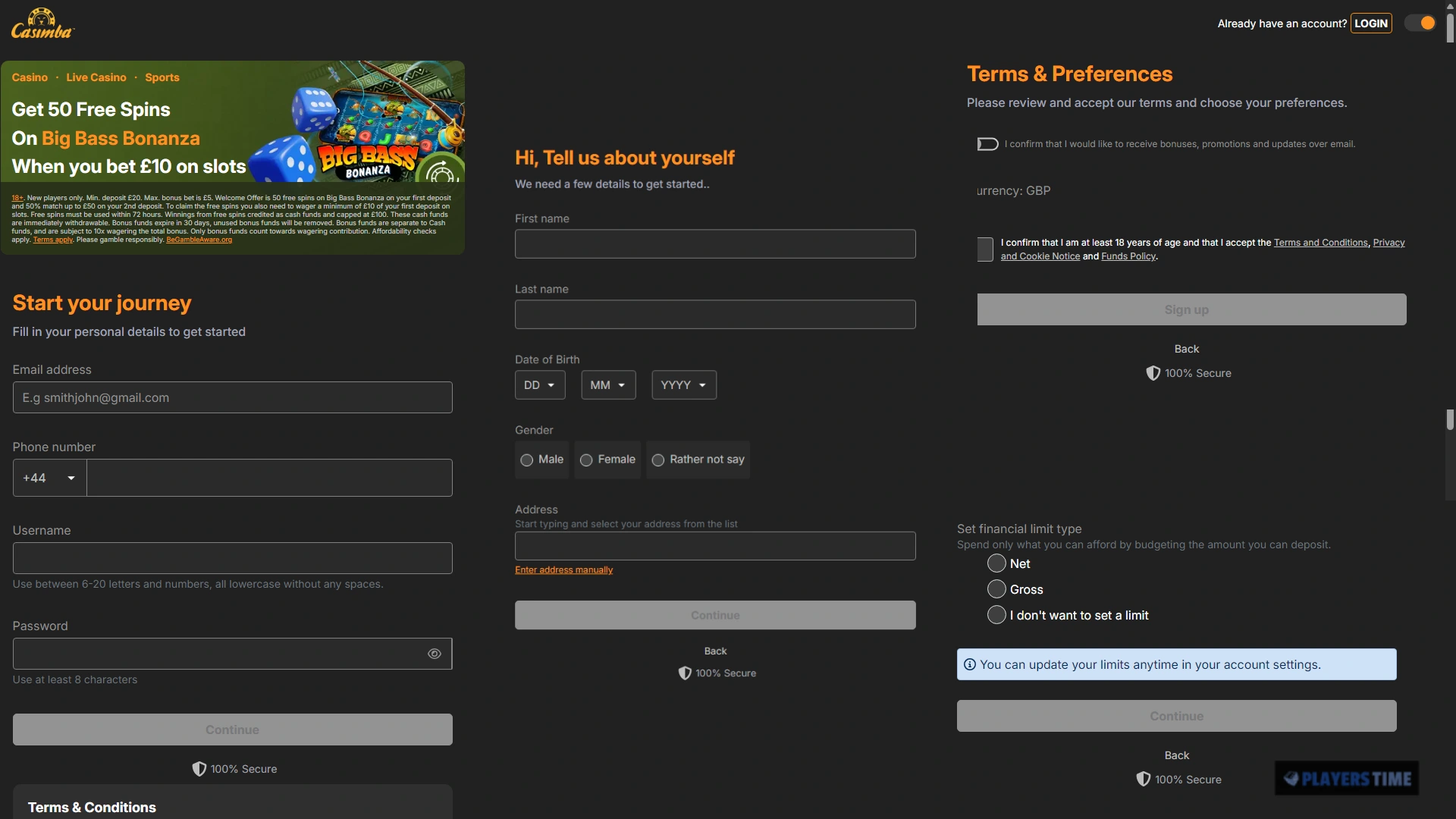Open the Terms and Conditions link
Viewport: 1456px width, 819px height.
click(1320, 243)
